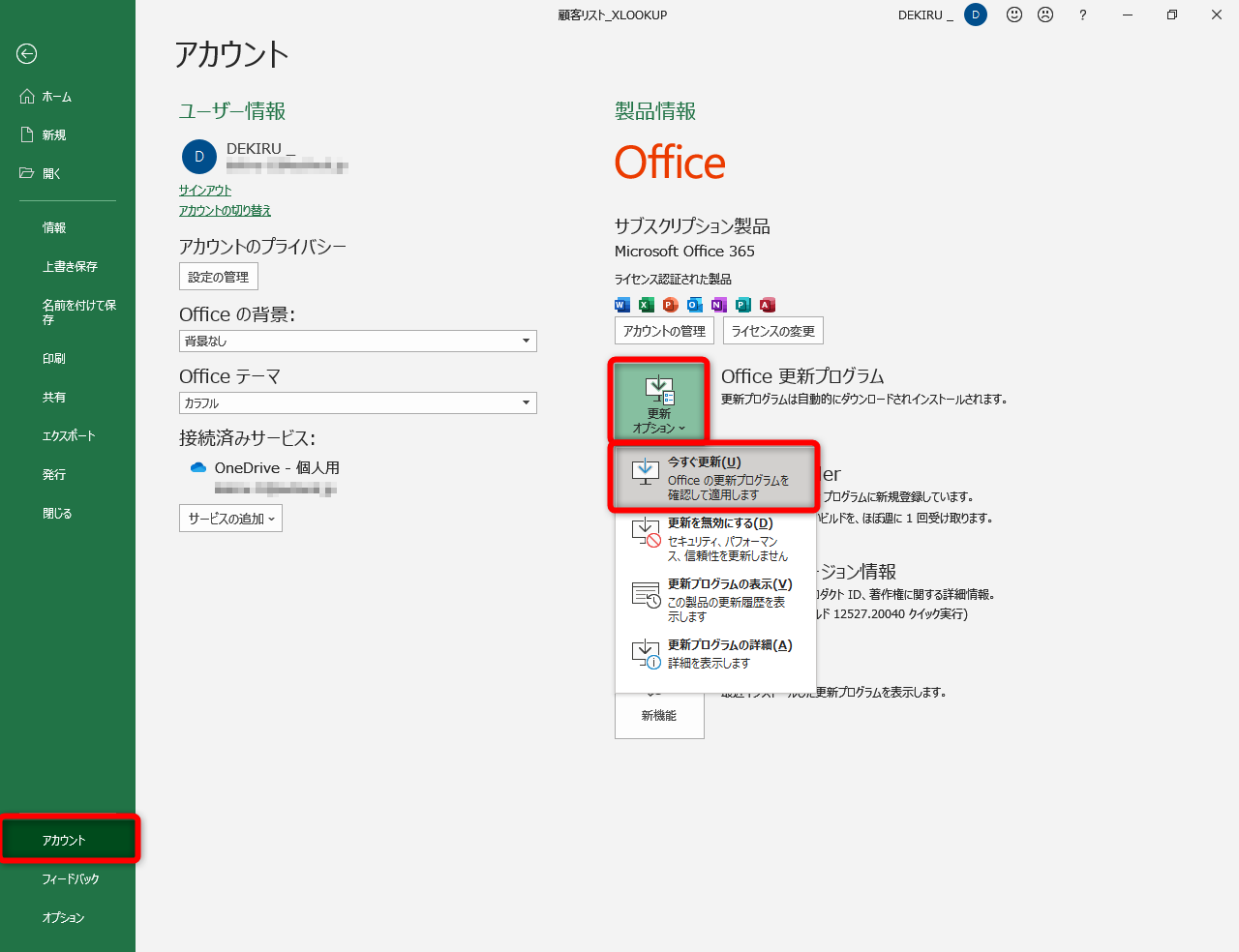Click the アカウントの管理 button
This screenshot has width=1239, height=952.
(x=664, y=331)
